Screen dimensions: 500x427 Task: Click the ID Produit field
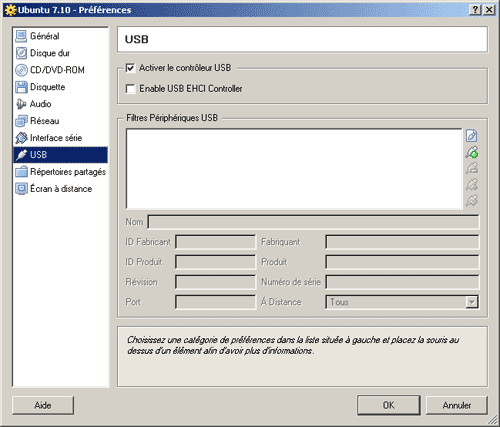[x=215, y=262]
